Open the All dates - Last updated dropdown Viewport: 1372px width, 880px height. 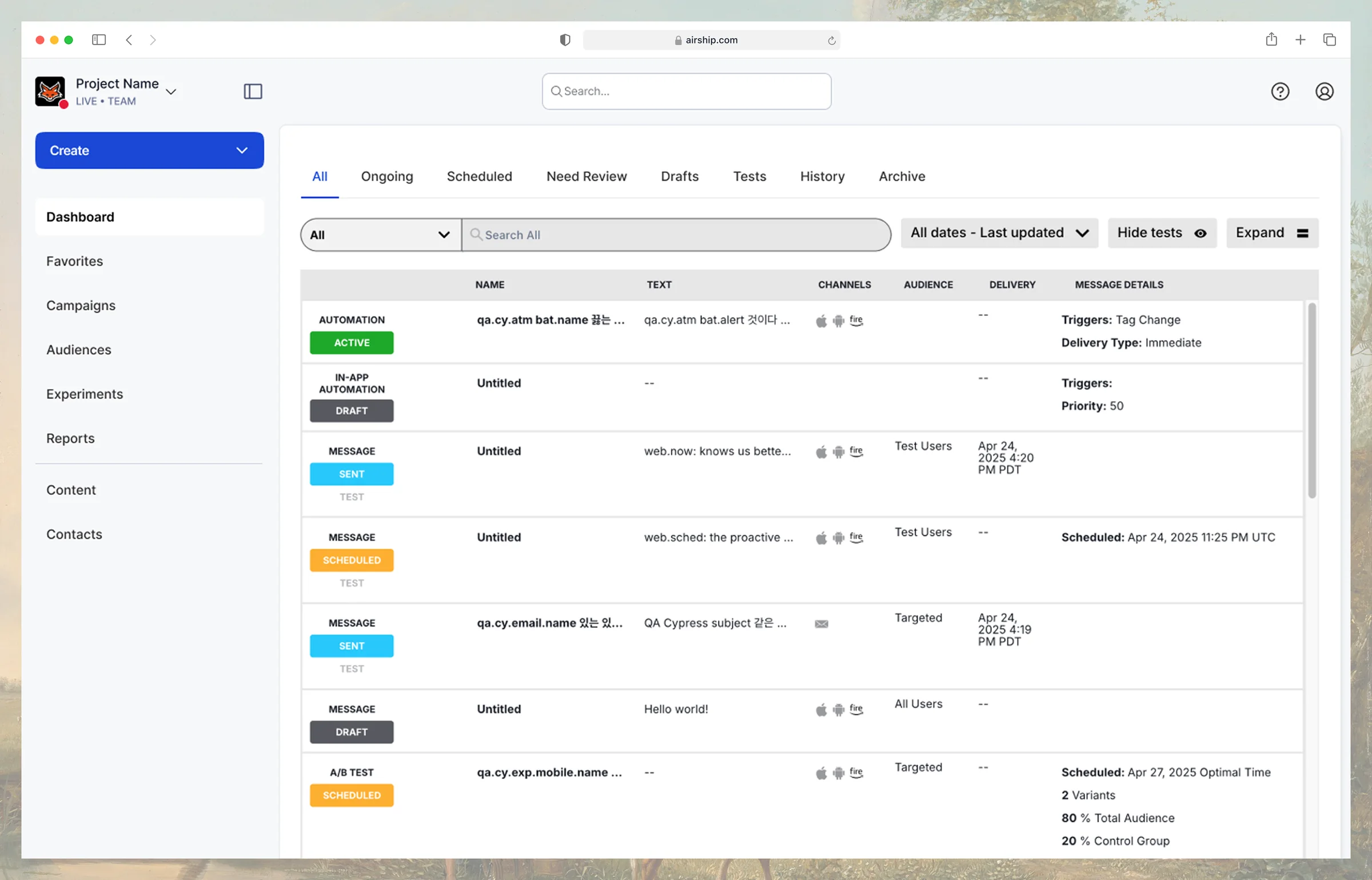(999, 233)
